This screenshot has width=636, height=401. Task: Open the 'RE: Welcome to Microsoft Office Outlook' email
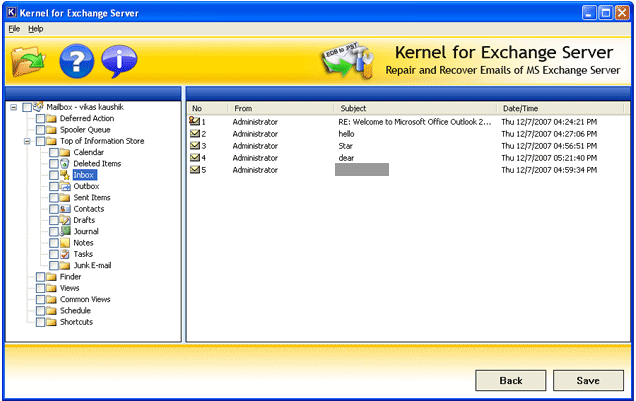415,122
